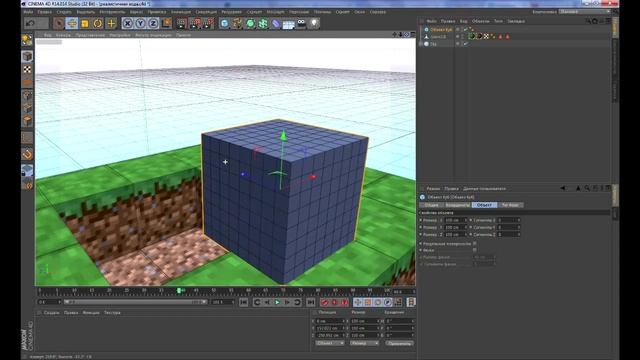This screenshot has height=360, width=640.
Task: Click the Make Editable icon in left sidebar
Action: (x=27, y=40)
